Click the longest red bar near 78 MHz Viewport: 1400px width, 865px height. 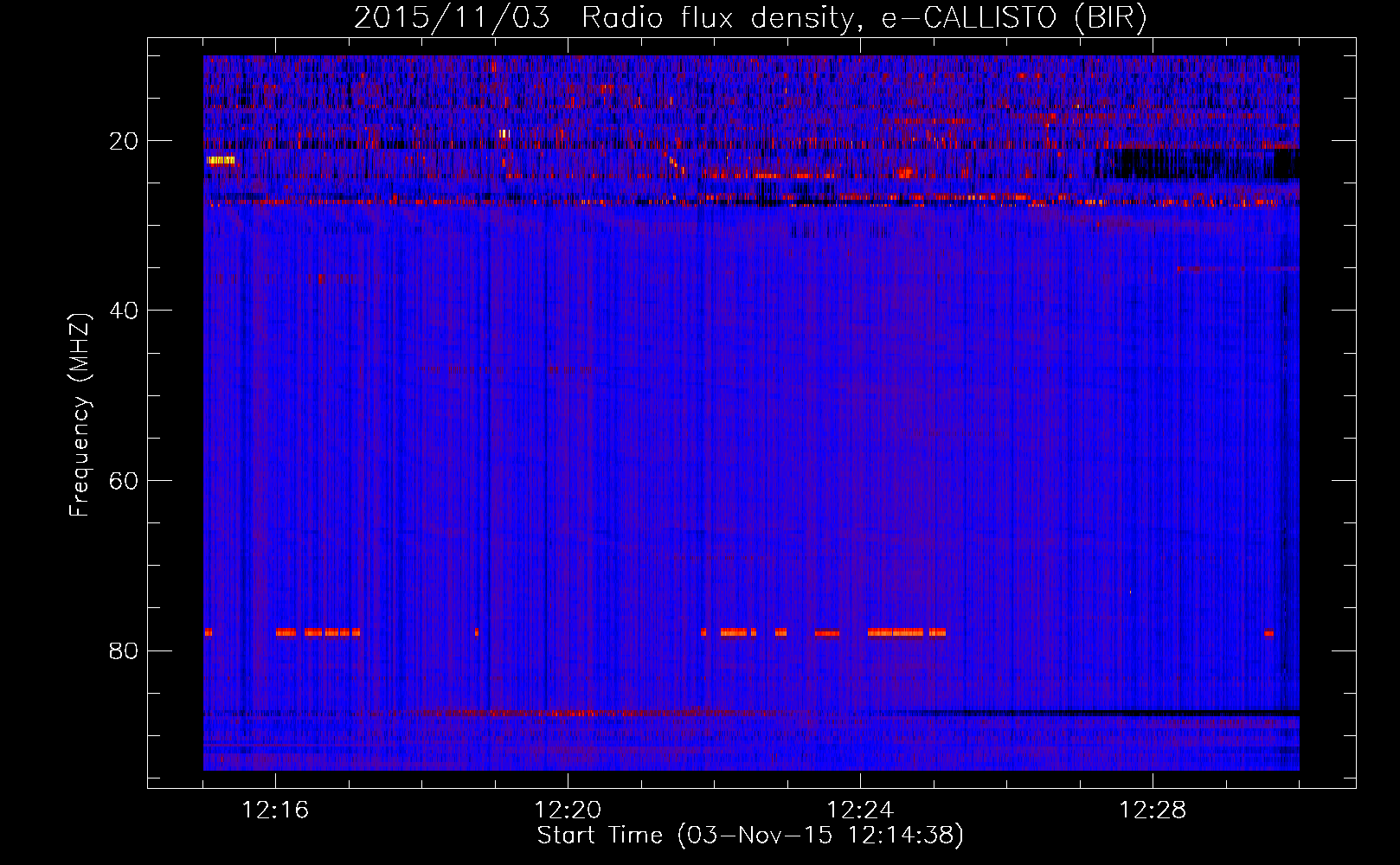click(x=896, y=632)
